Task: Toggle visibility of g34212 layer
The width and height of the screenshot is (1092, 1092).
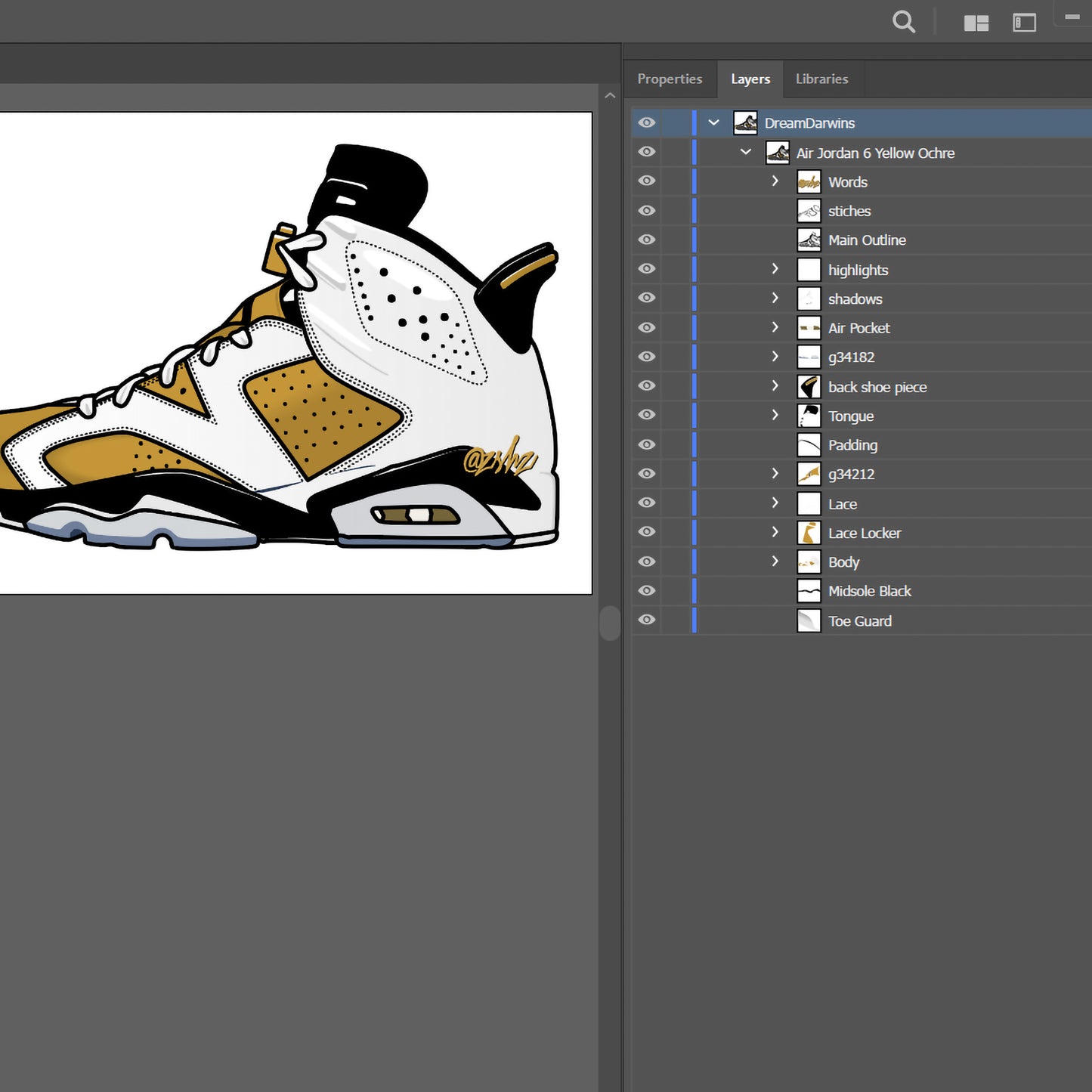Action: pos(647,473)
